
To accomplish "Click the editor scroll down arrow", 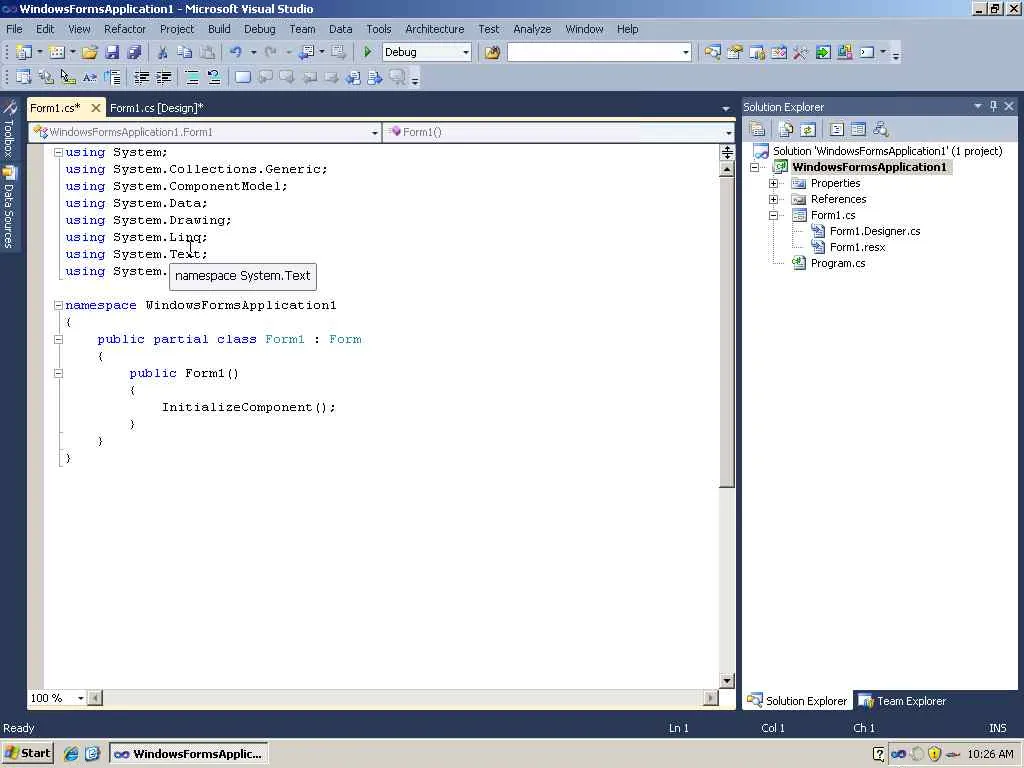I will pos(727,681).
